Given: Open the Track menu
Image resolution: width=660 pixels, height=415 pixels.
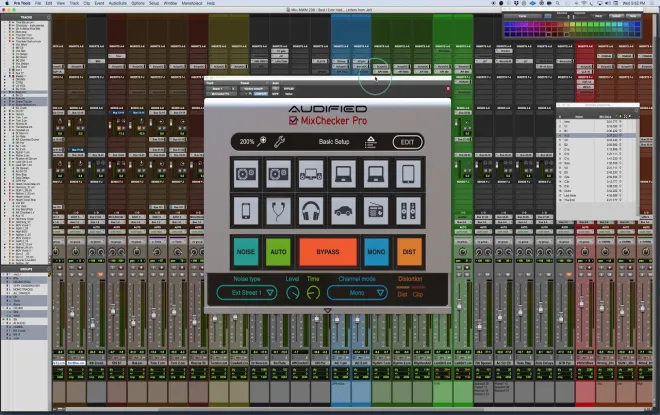Looking at the screenshot, I should 74,3.
